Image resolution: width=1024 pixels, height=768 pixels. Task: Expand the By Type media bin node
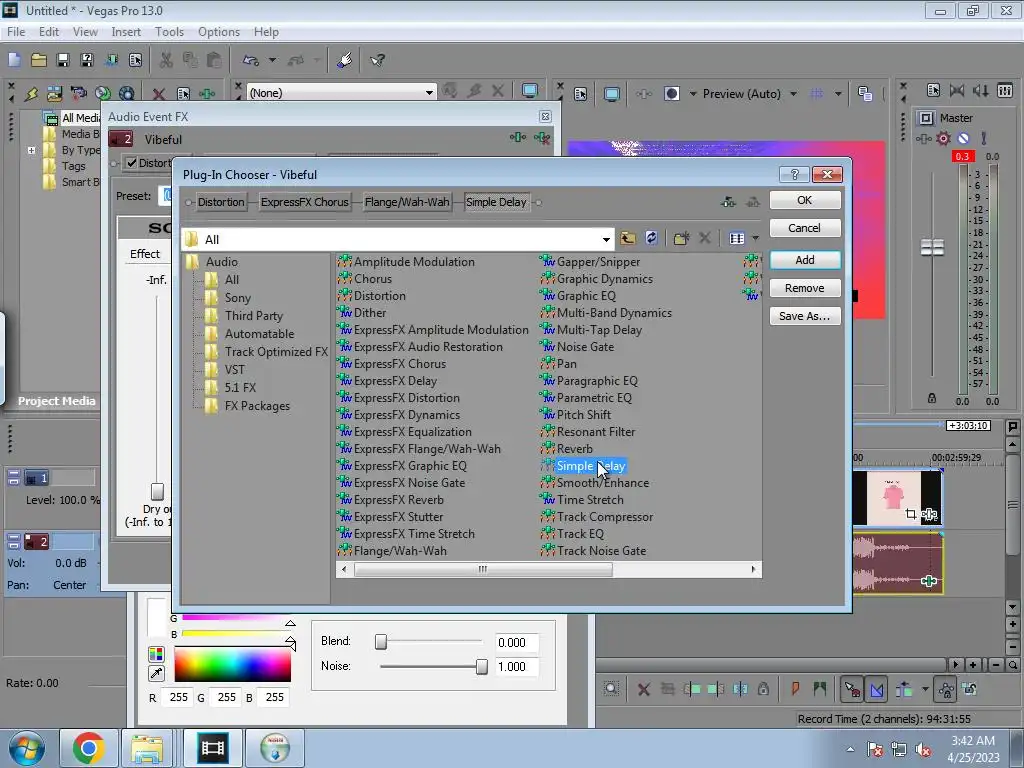[31, 150]
